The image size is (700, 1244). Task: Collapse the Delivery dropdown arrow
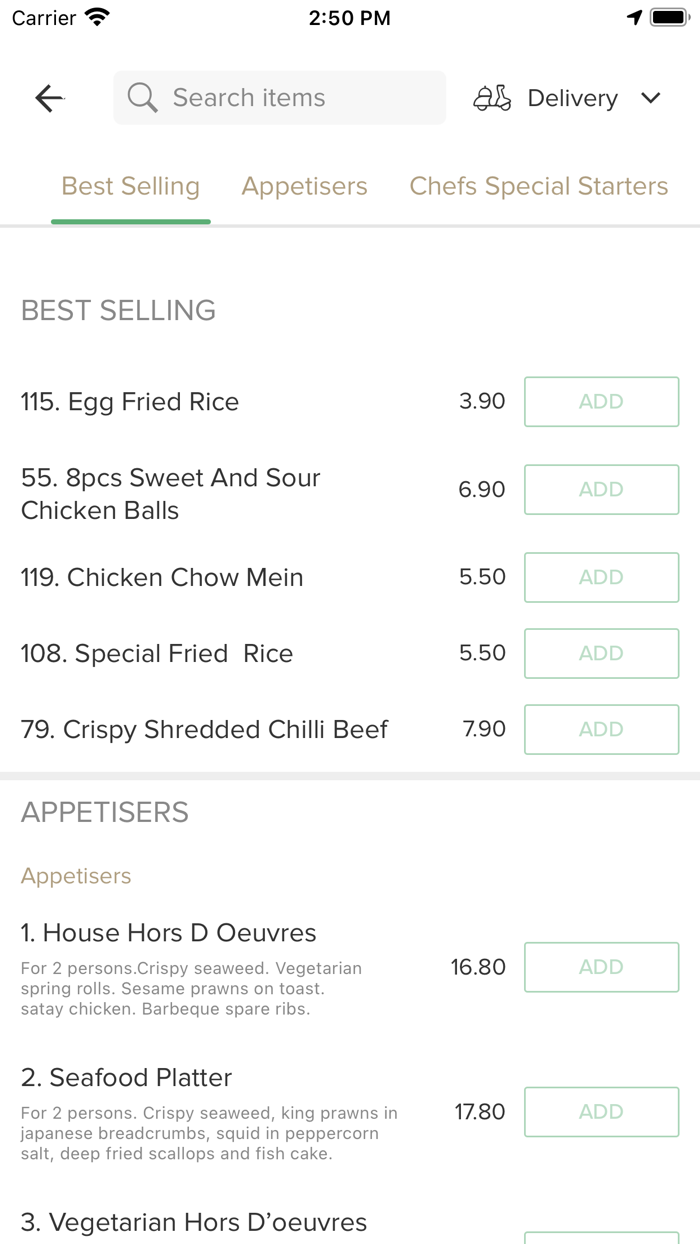651,98
